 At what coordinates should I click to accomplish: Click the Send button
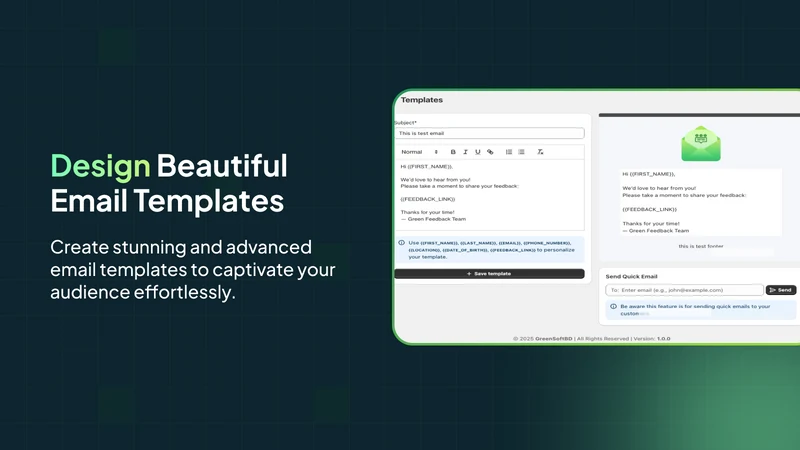[781, 290]
